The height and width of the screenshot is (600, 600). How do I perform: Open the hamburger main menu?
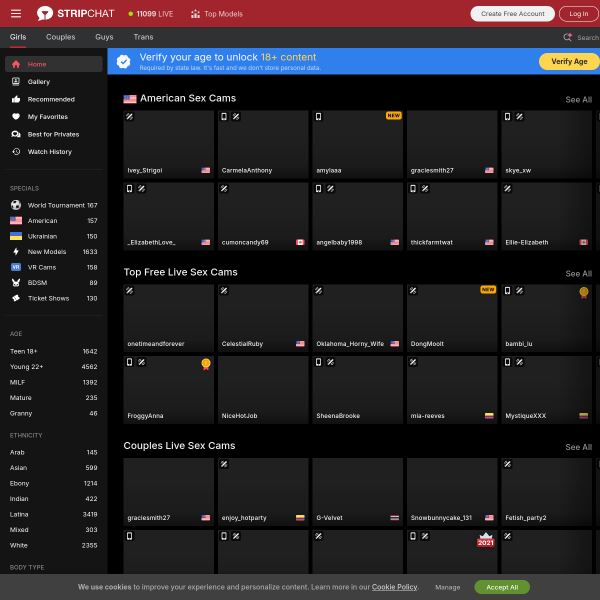pos(16,14)
